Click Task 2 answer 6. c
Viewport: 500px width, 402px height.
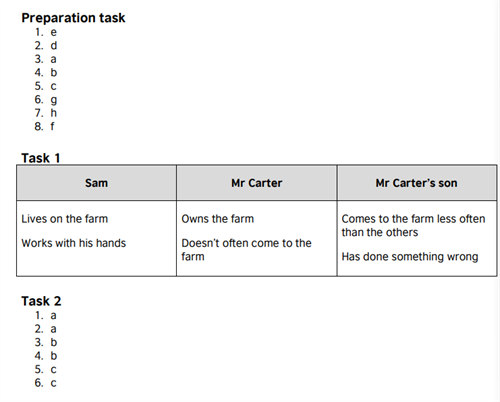point(46,383)
